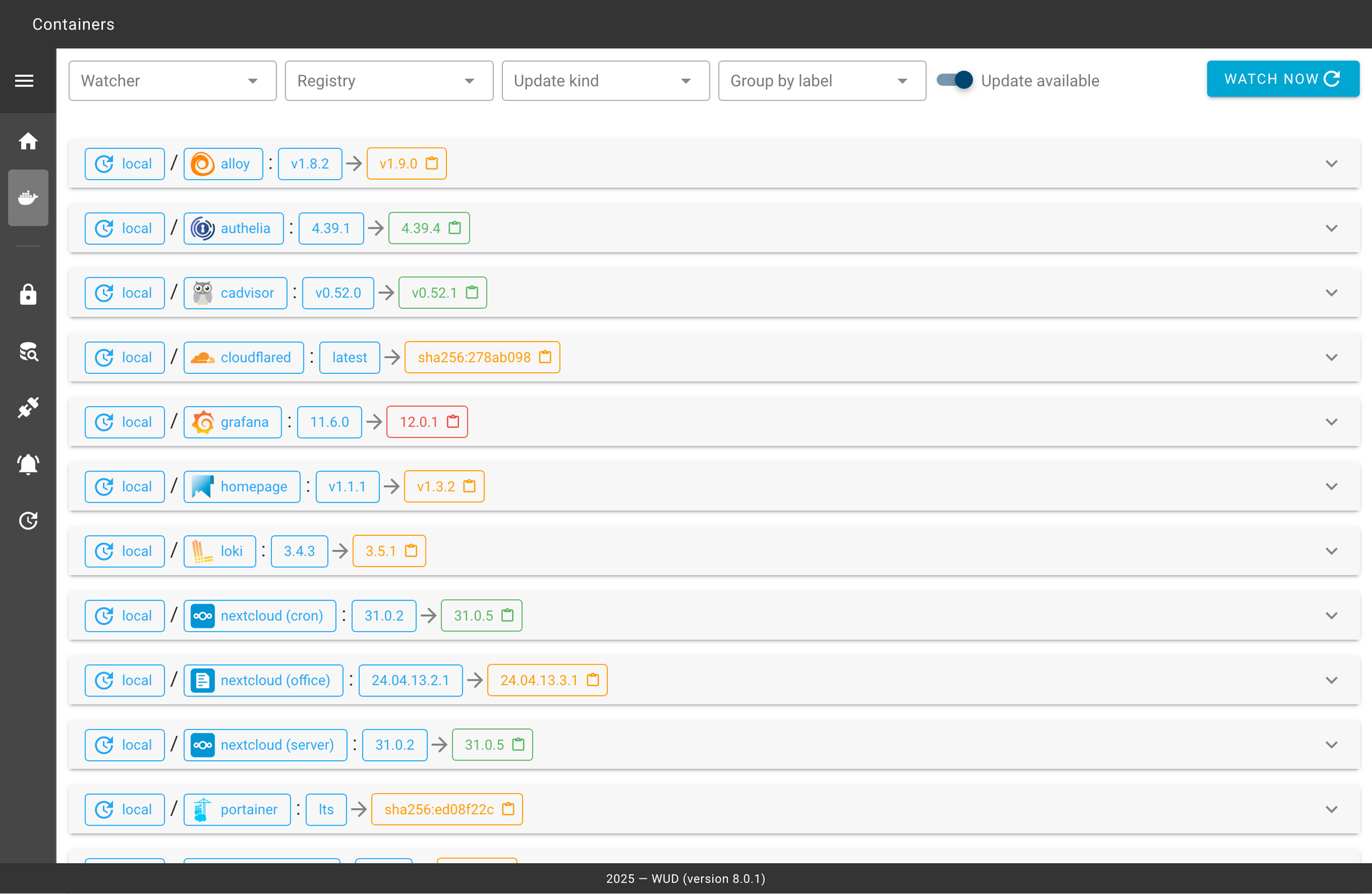Expand the nextcloud (cron) row chevron
1372x894 pixels.
[x=1332, y=615]
